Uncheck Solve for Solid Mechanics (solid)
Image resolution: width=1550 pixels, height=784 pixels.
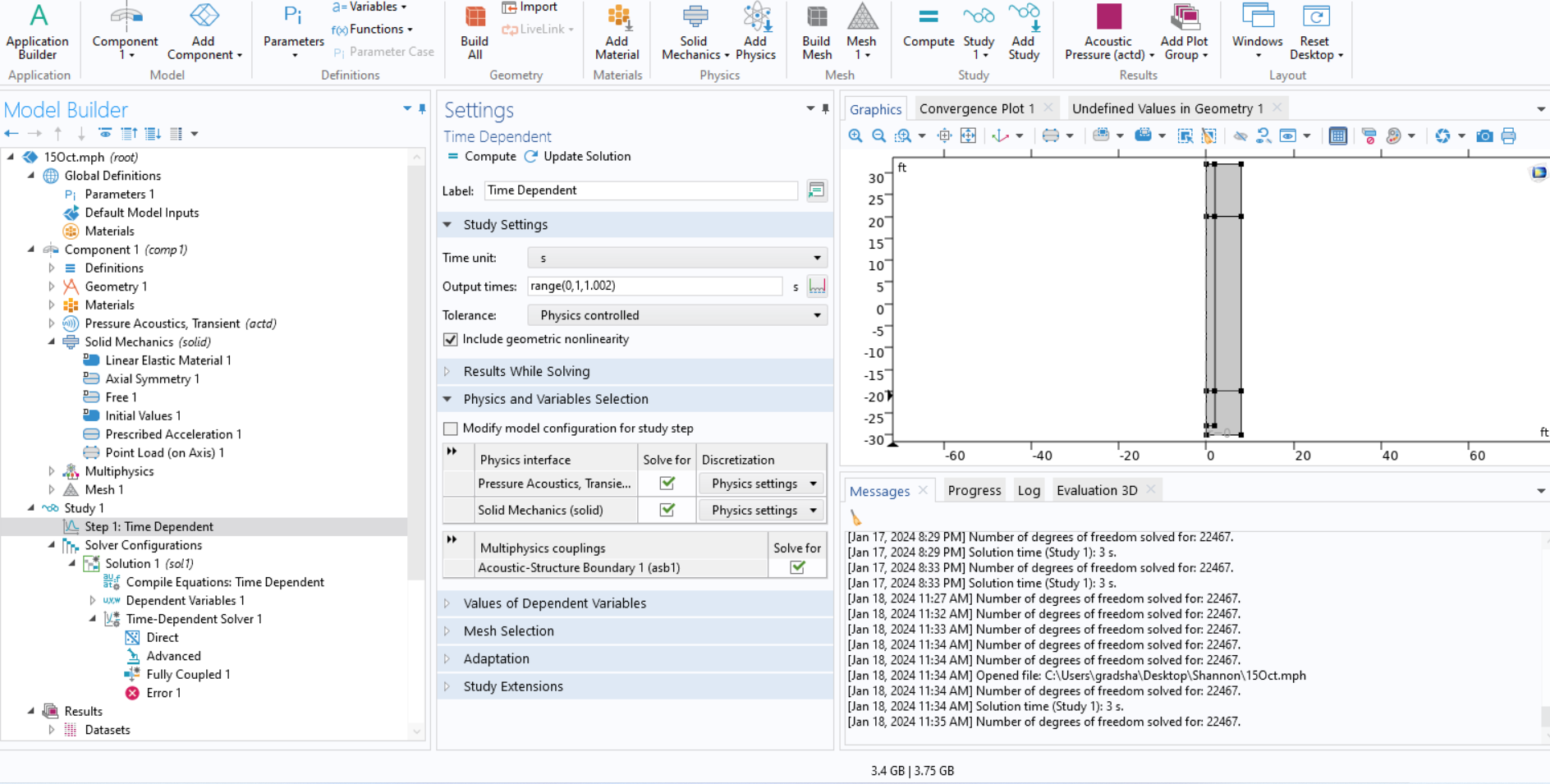tap(667, 510)
